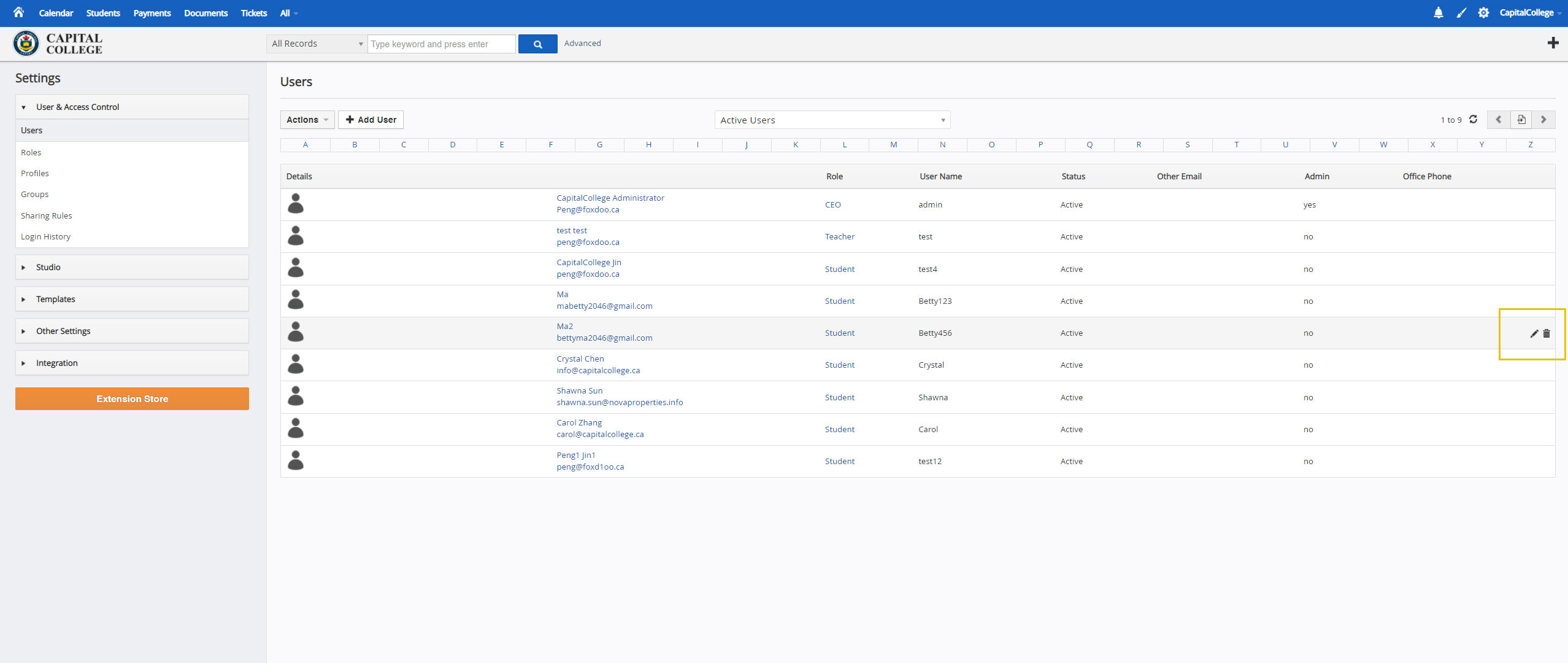Viewport: 1568px width, 663px height.
Task: Click the Add User button
Action: (x=371, y=120)
